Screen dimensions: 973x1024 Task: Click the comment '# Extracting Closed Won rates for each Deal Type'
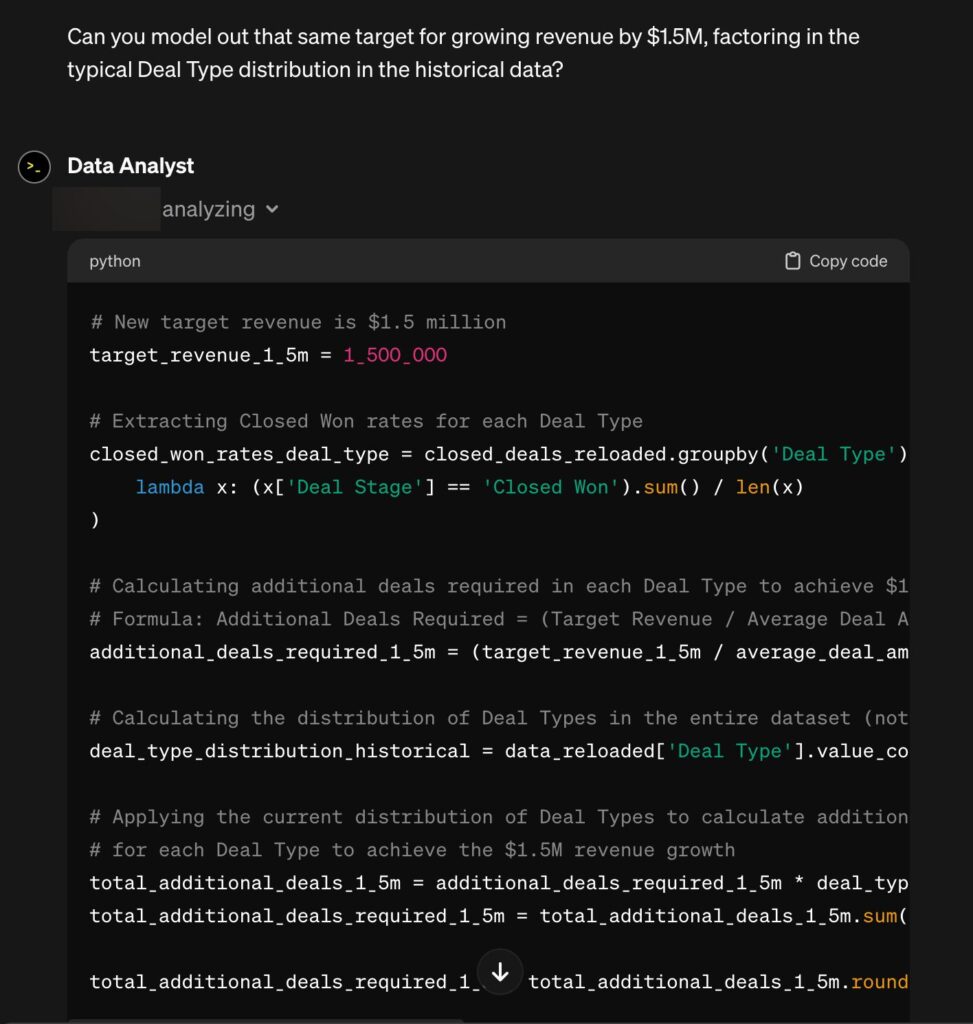pyautogui.click(x=366, y=421)
